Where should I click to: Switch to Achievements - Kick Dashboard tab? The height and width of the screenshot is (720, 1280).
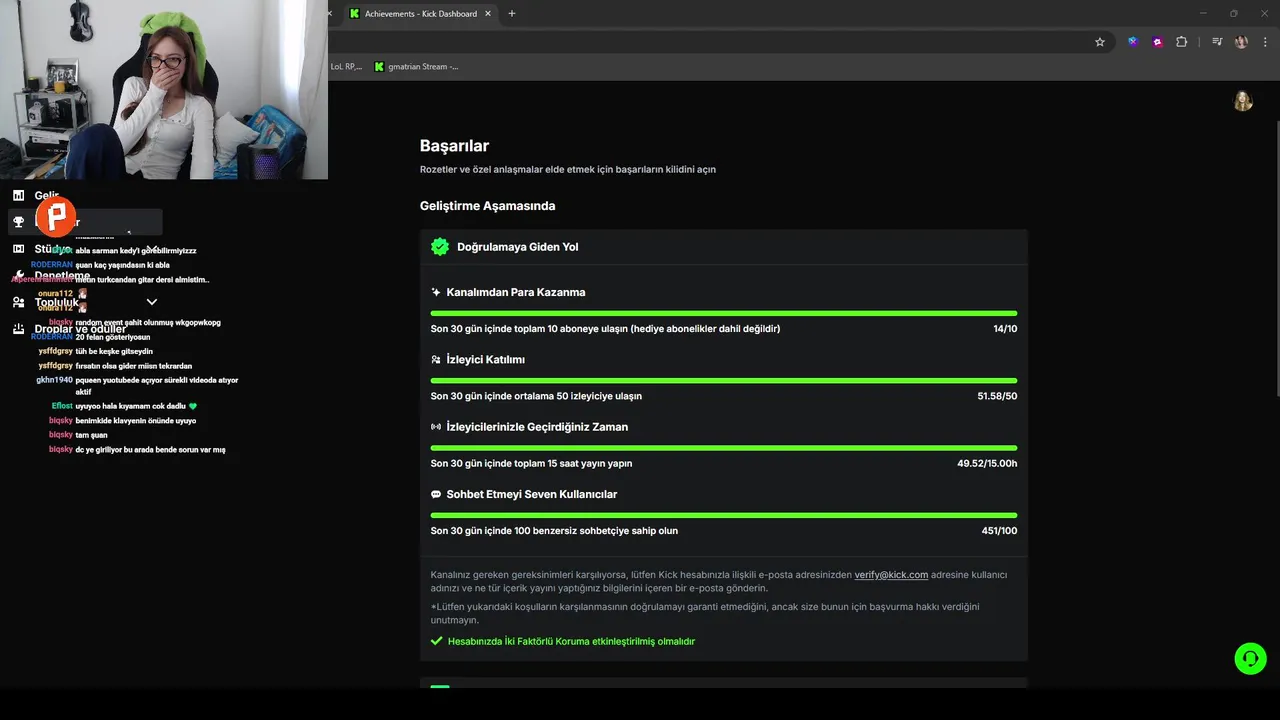click(x=420, y=14)
